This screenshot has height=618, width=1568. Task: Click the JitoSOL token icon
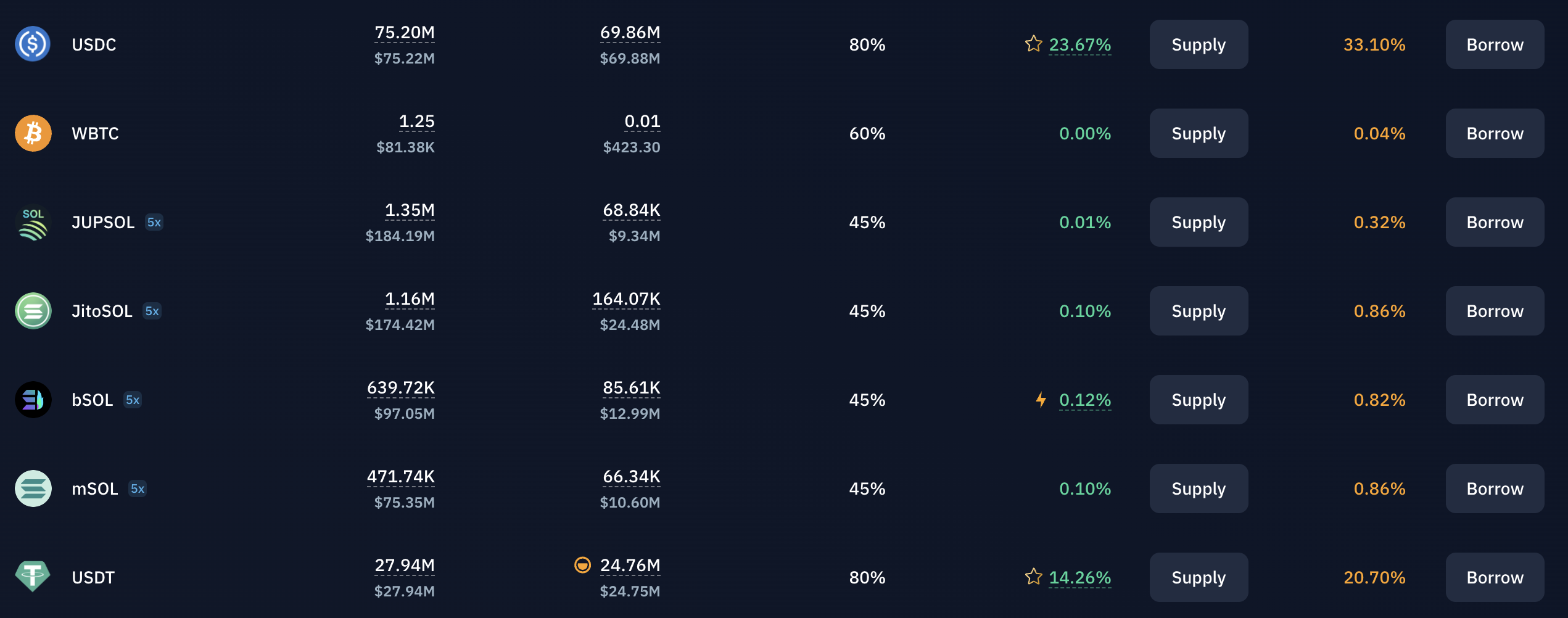pos(33,311)
